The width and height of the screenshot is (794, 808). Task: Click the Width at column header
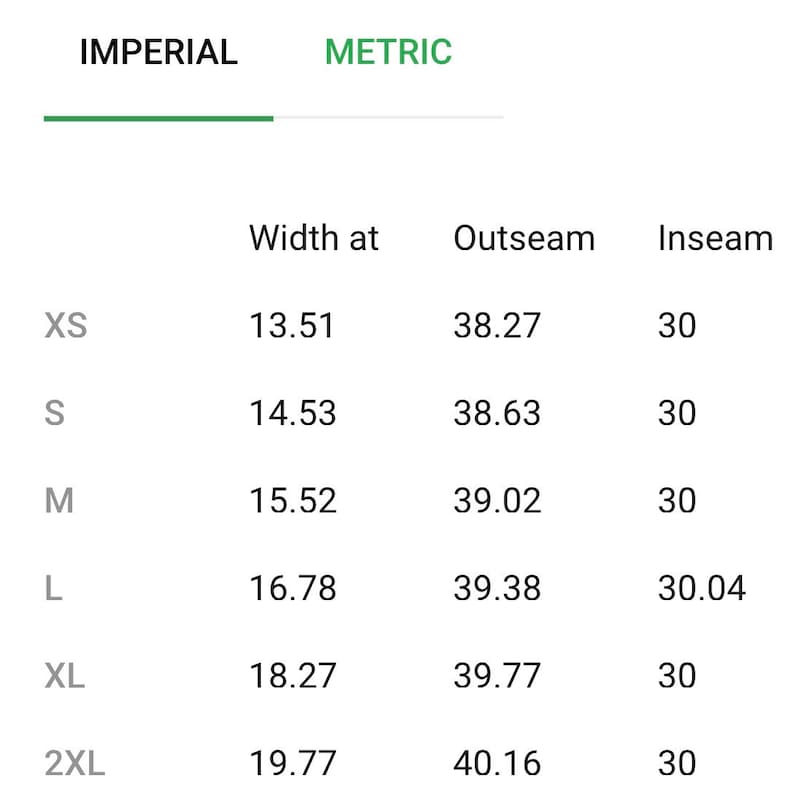[x=314, y=238]
